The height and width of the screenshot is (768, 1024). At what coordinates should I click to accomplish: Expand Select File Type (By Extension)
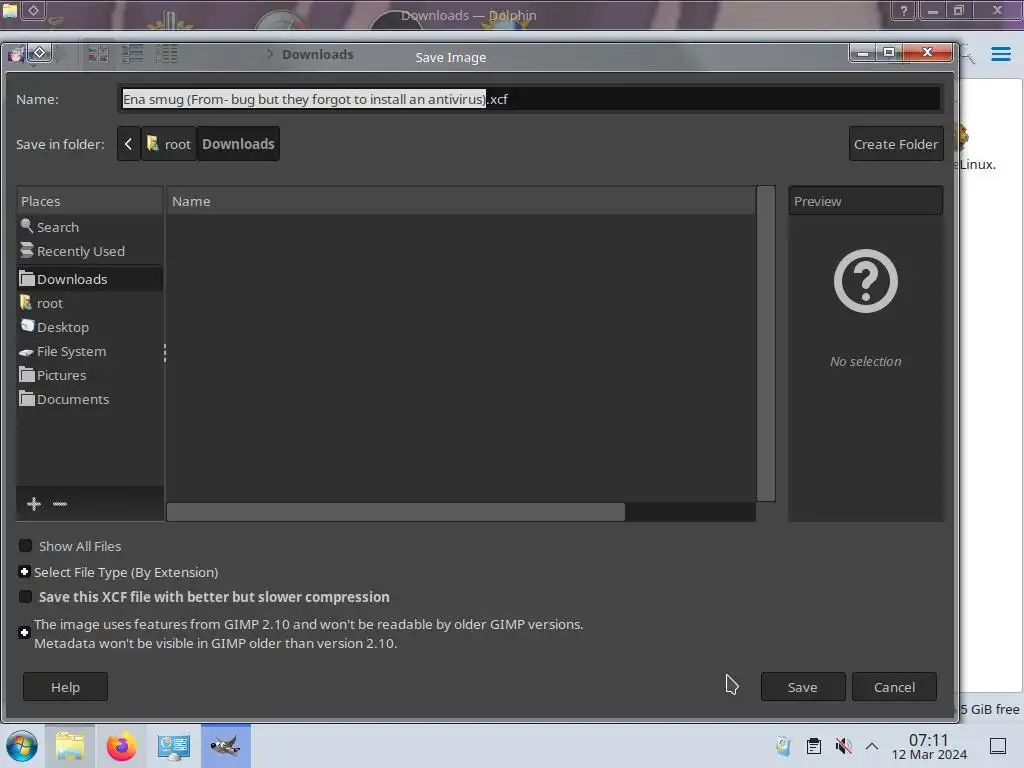coord(24,572)
